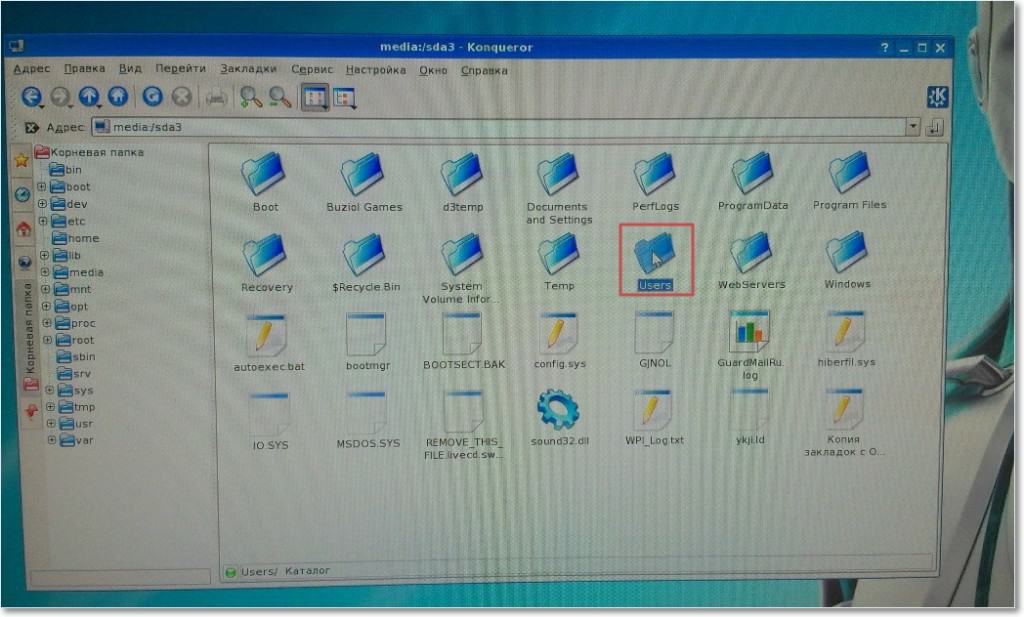
Task: Reload the current folder view
Action: 152,97
